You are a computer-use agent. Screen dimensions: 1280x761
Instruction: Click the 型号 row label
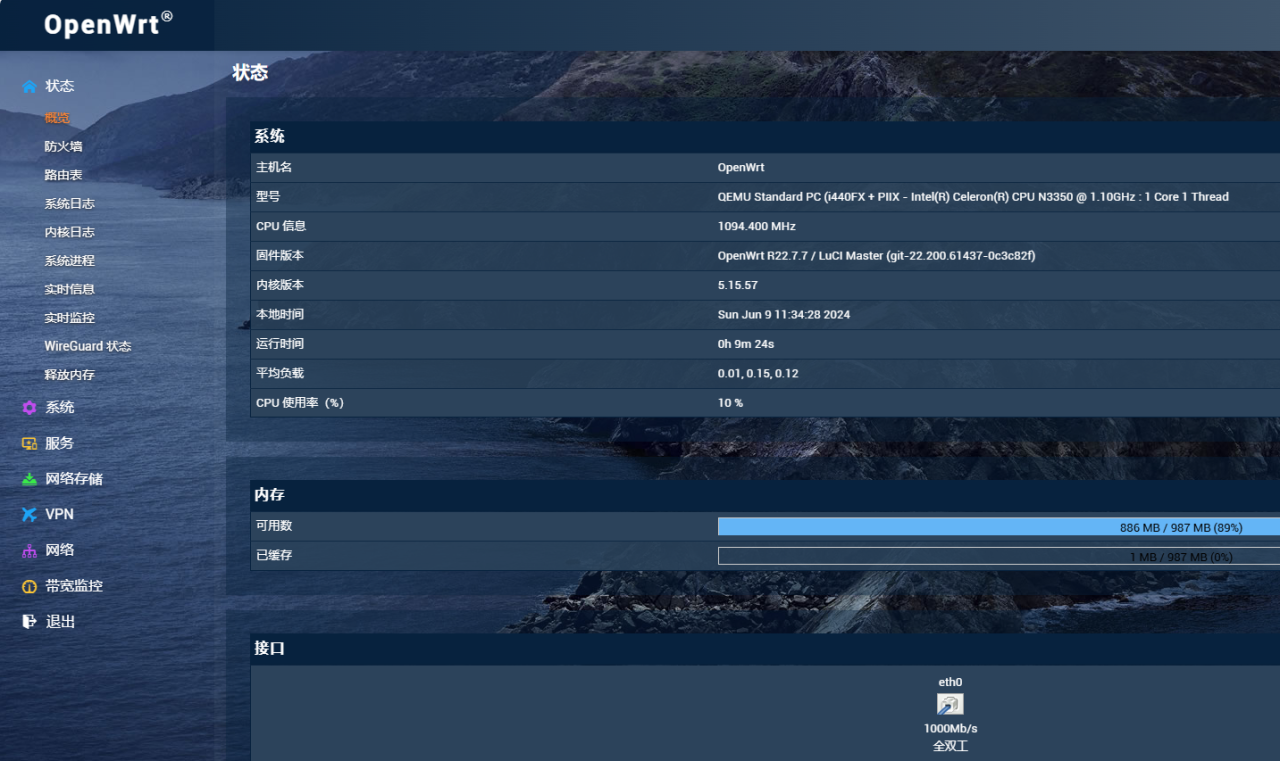(x=268, y=197)
